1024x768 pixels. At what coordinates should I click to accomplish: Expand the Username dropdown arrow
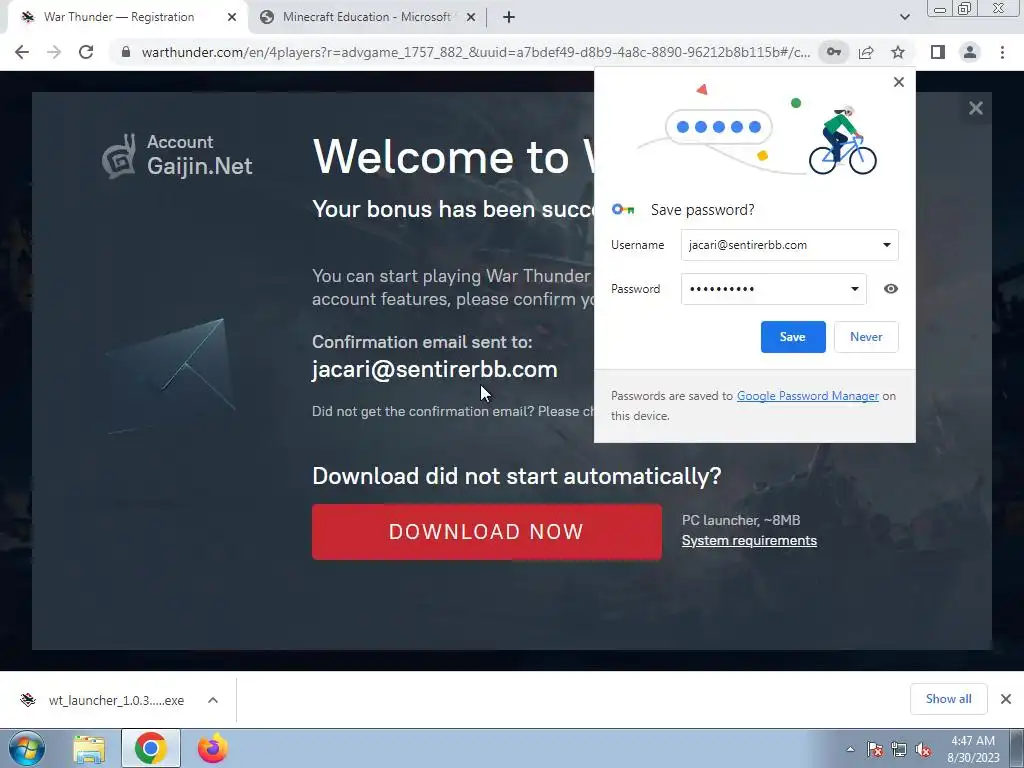(886, 245)
